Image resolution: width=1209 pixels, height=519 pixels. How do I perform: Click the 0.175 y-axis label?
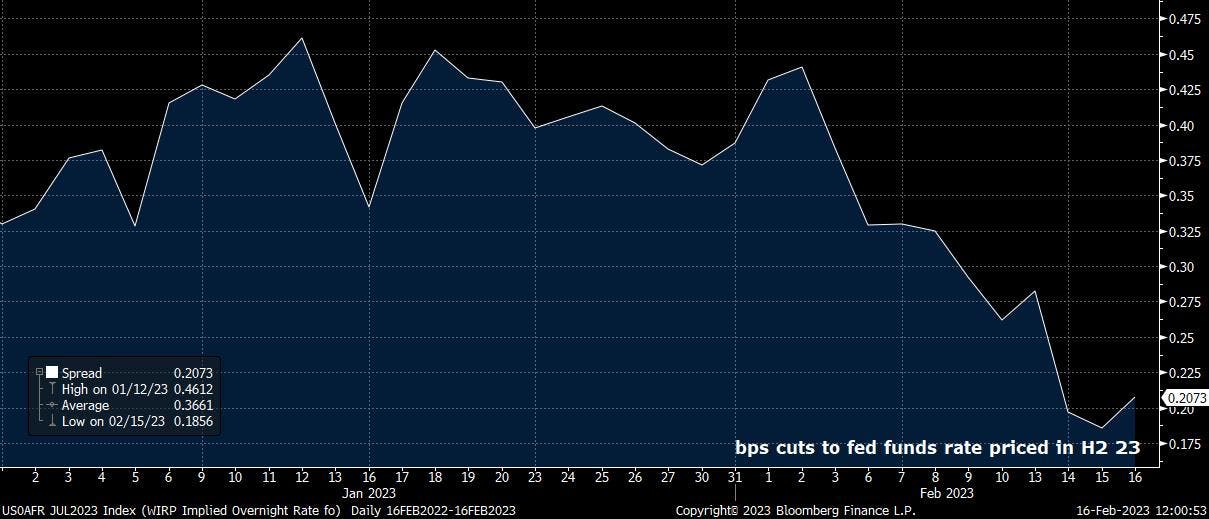point(1185,444)
